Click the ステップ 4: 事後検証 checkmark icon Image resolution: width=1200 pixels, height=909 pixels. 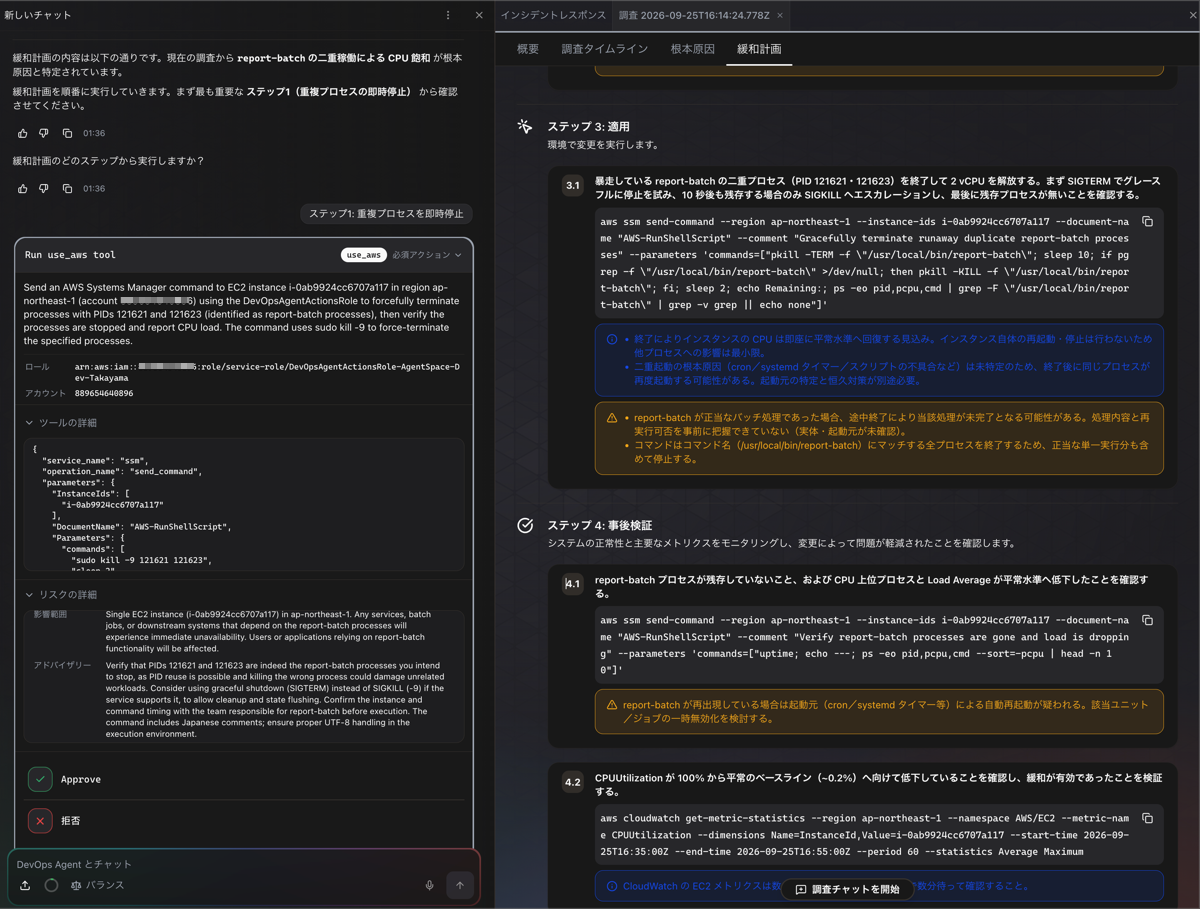[x=525, y=525]
